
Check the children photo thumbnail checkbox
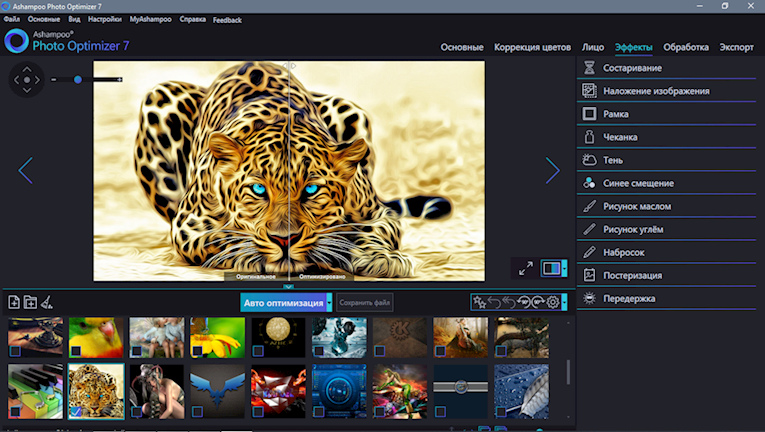point(137,350)
